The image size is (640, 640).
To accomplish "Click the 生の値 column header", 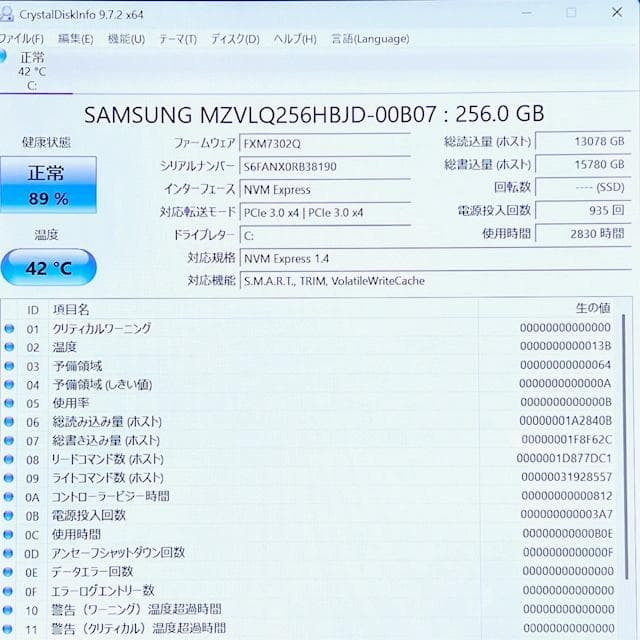I will tap(593, 308).
